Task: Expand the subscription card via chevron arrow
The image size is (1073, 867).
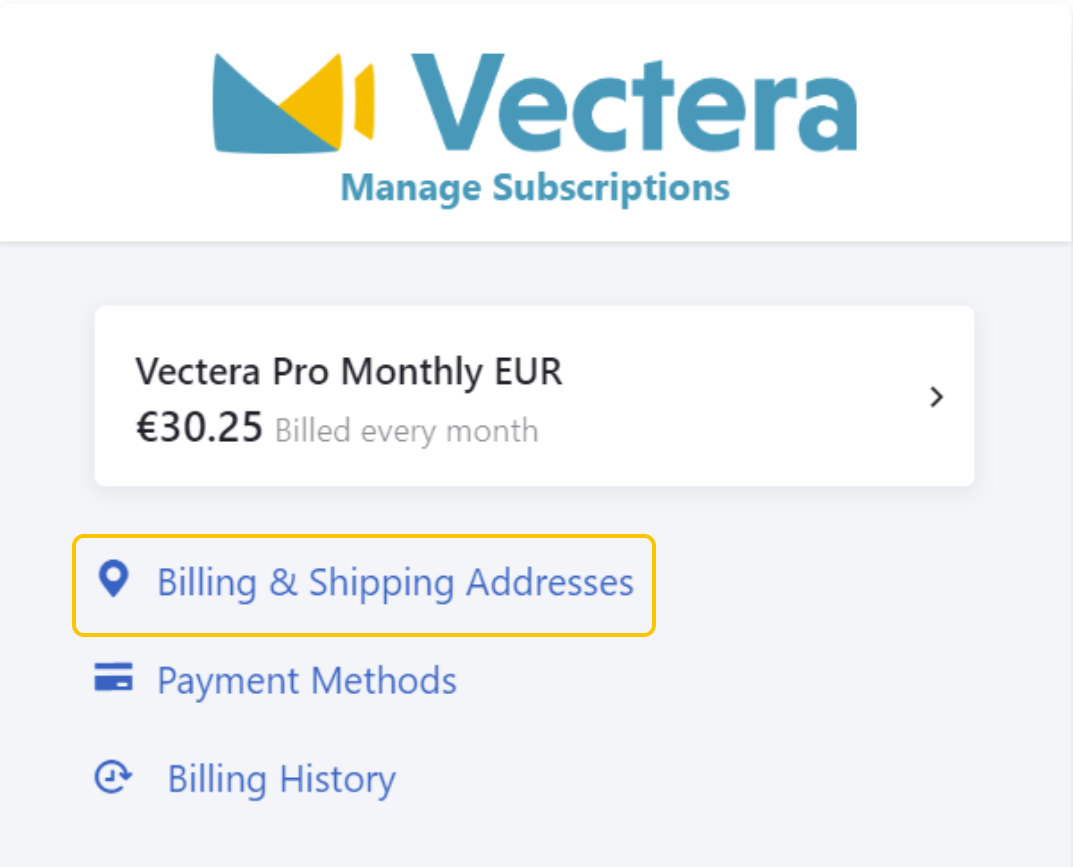Action: pyautogui.click(x=936, y=397)
